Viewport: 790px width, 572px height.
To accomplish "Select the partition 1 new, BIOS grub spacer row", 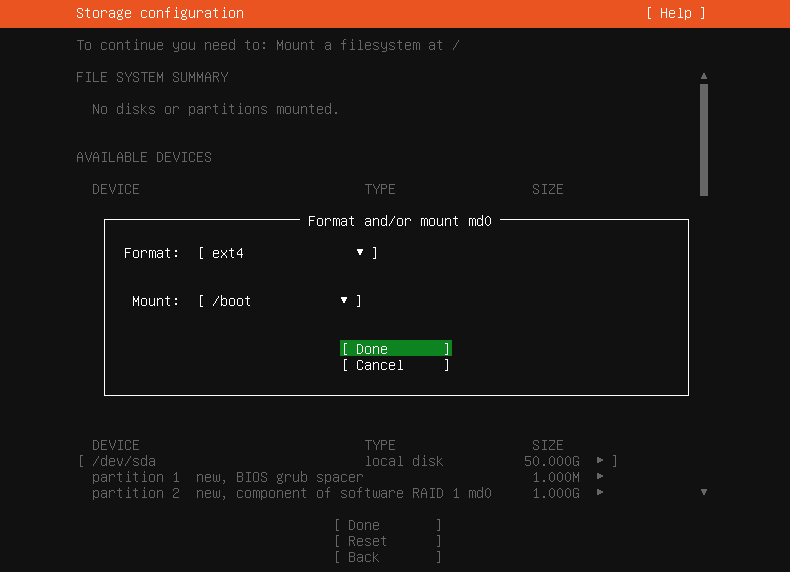I will click(348, 477).
